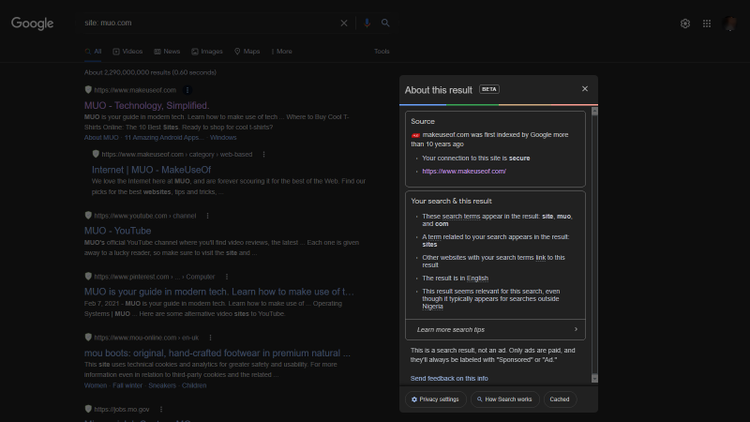The image size is (750, 422).
Task: Open MUO - YouTube result
Action: coord(118,231)
